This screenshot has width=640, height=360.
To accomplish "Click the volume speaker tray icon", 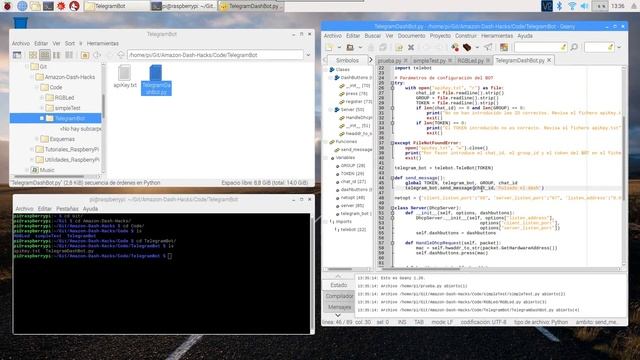I will point(584,6).
